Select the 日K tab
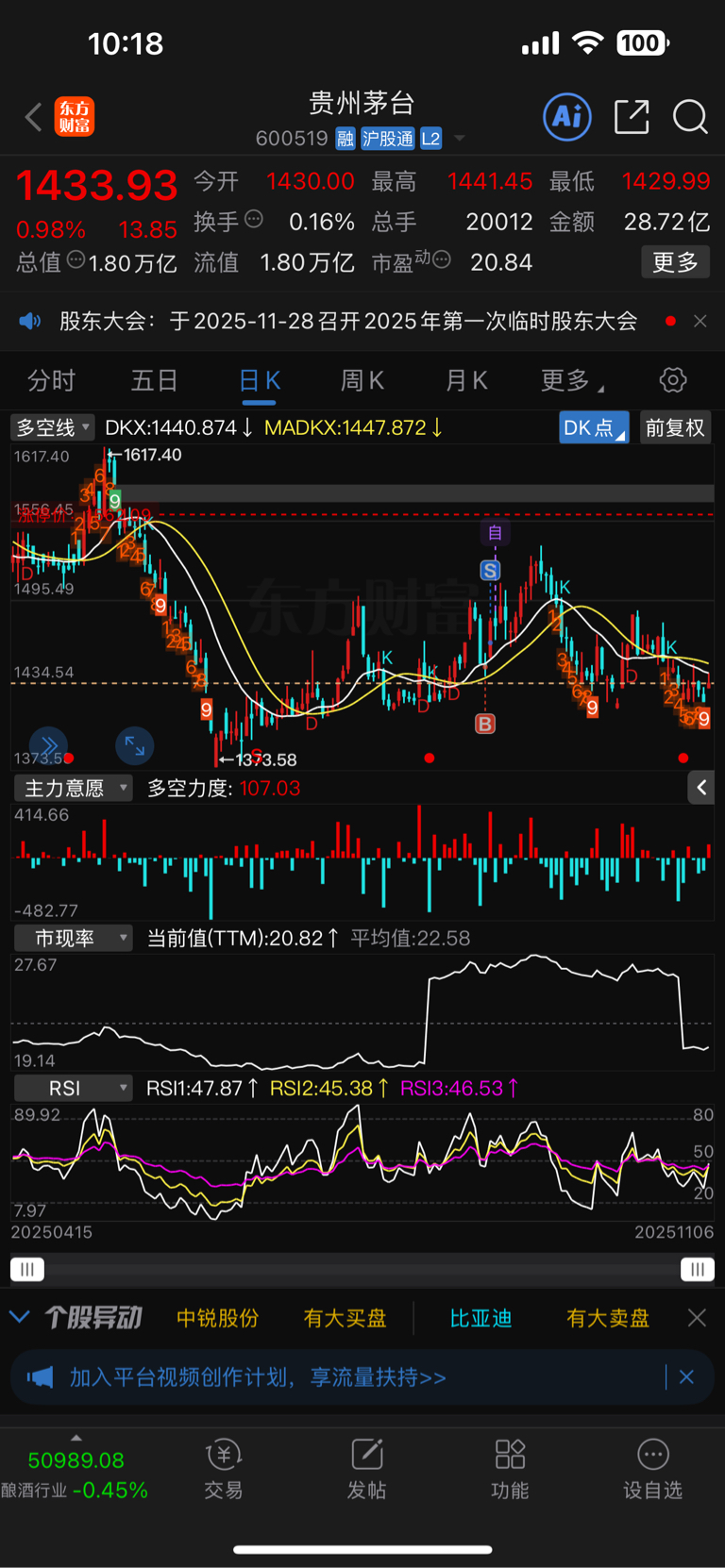725x1568 pixels. click(x=260, y=380)
